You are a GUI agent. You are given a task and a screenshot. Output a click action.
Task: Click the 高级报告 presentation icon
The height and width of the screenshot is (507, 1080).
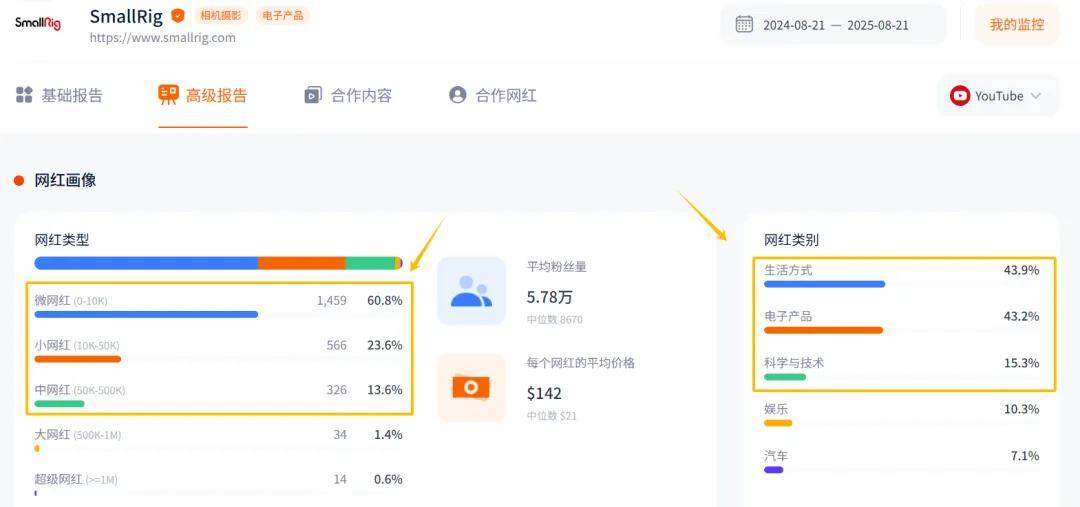pos(168,95)
